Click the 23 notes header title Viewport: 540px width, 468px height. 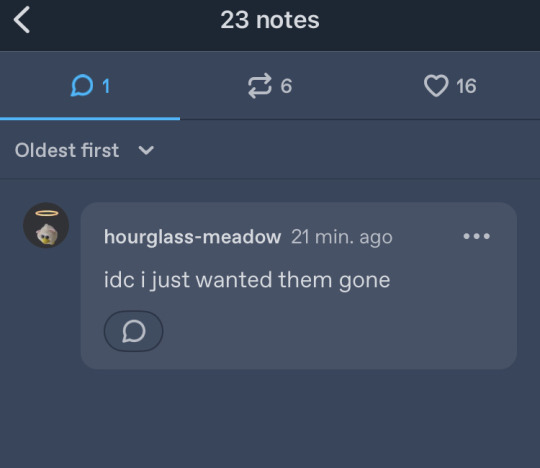click(270, 20)
